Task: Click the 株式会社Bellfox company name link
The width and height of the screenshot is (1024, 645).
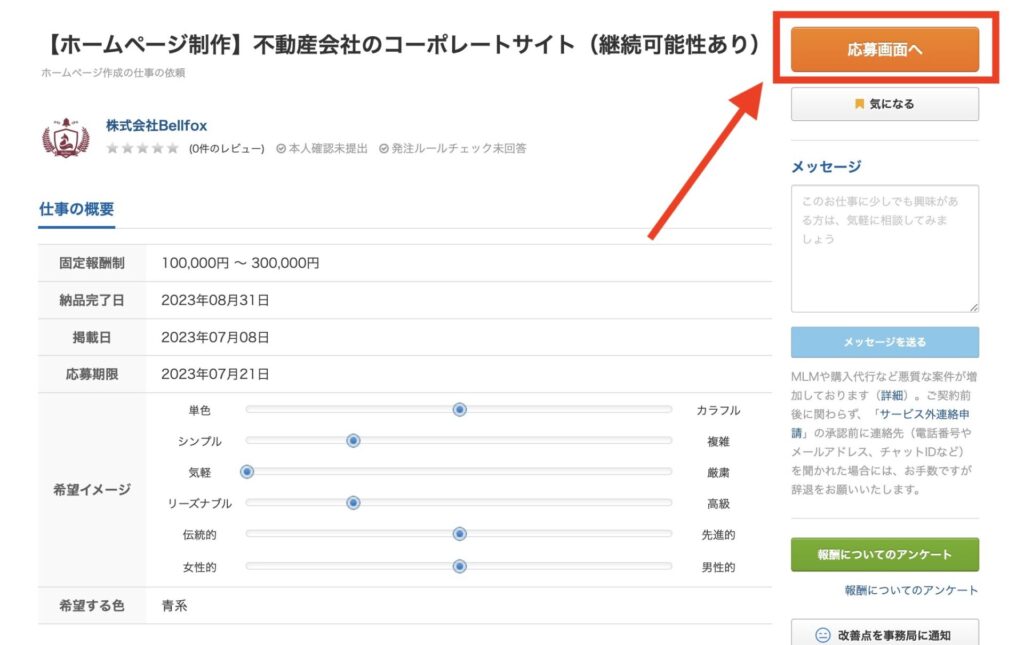Action: point(157,126)
